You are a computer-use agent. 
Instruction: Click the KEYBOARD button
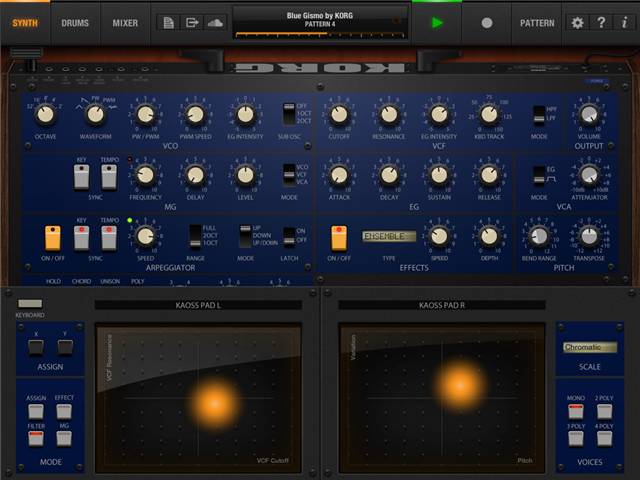coord(30,303)
